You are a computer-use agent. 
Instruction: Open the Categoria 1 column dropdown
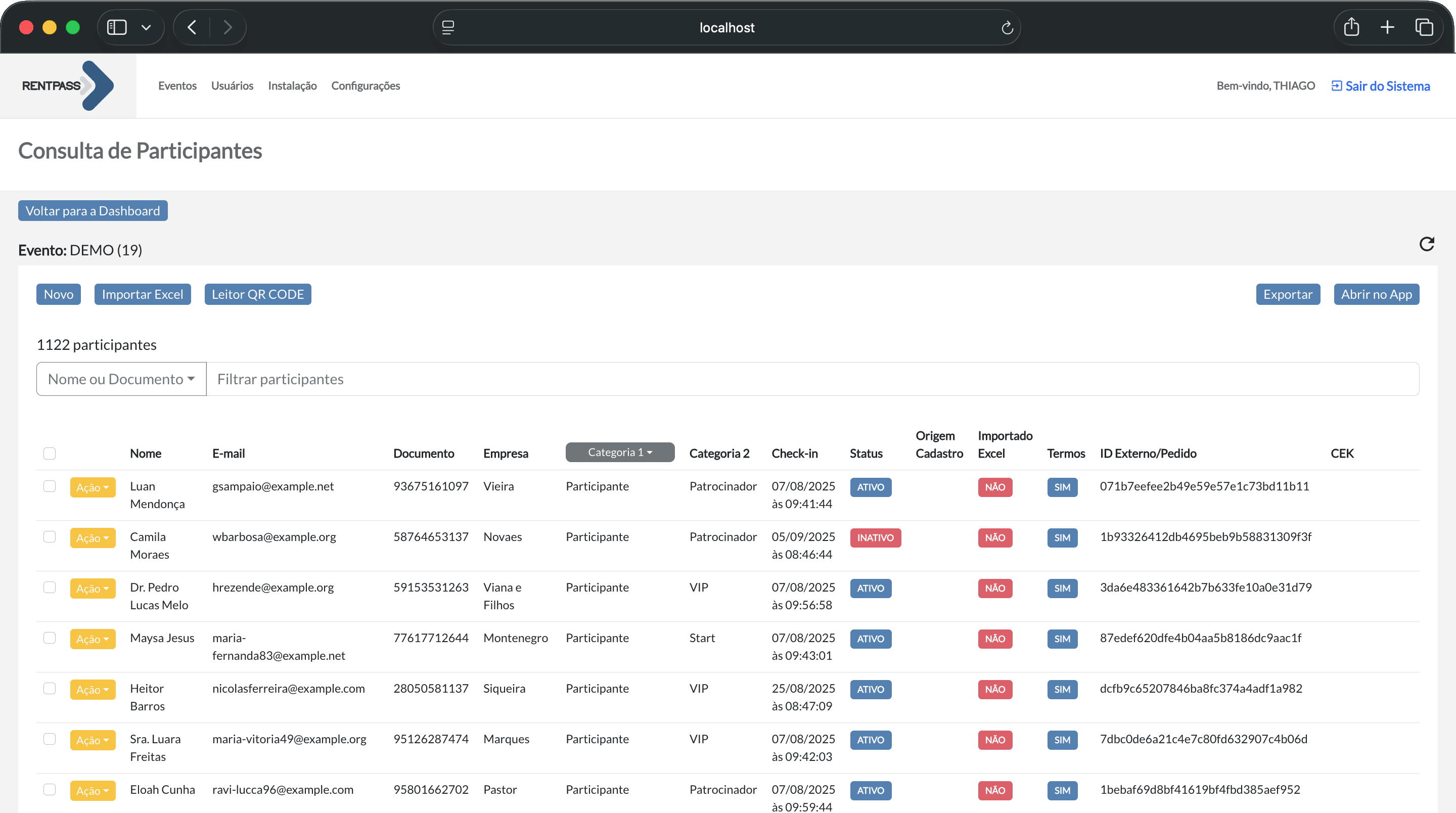pyautogui.click(x=619, y=451)
